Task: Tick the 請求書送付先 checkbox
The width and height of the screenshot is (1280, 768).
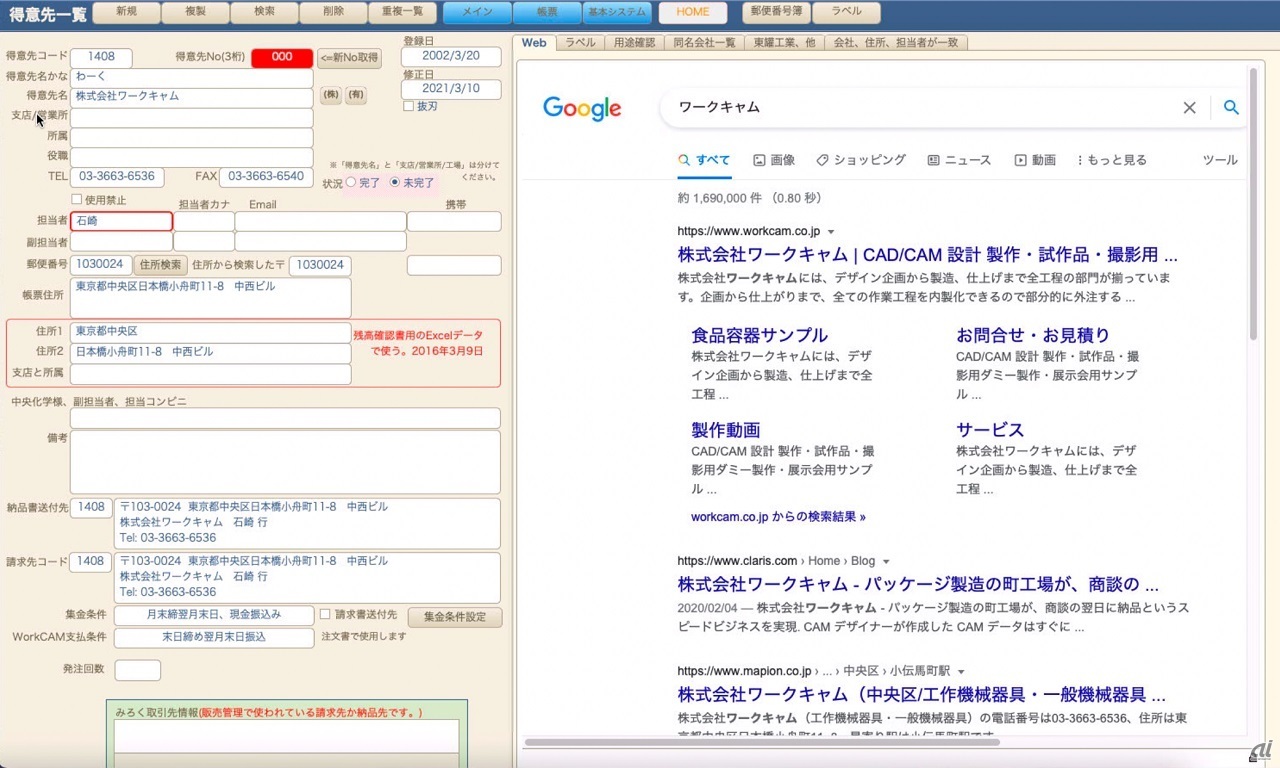Action: pyautogui.click(x=325, y=614)
